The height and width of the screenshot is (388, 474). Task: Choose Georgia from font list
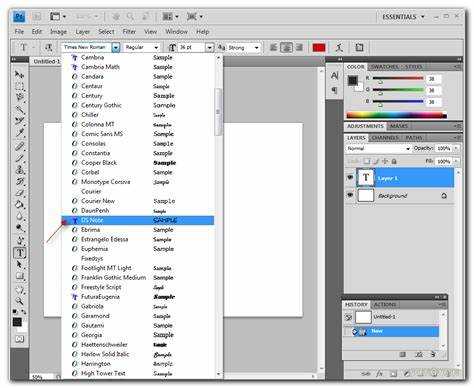138,335
